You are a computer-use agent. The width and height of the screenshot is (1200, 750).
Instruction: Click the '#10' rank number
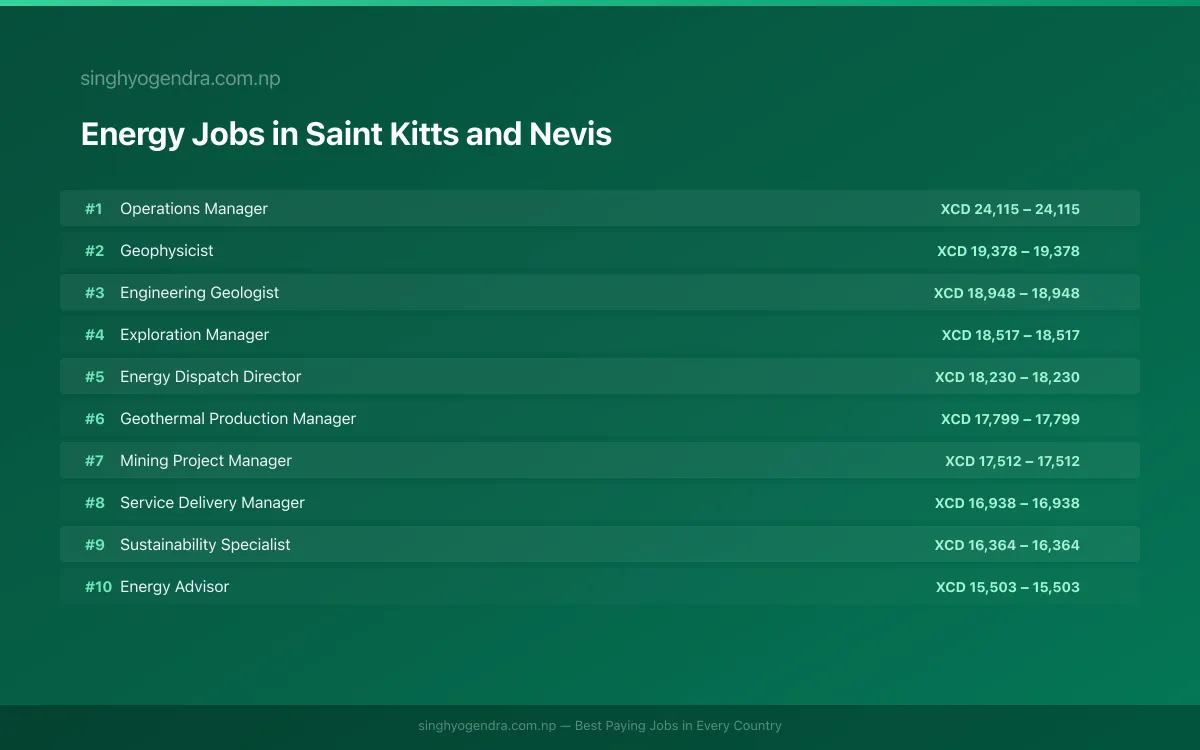(98, 587)
